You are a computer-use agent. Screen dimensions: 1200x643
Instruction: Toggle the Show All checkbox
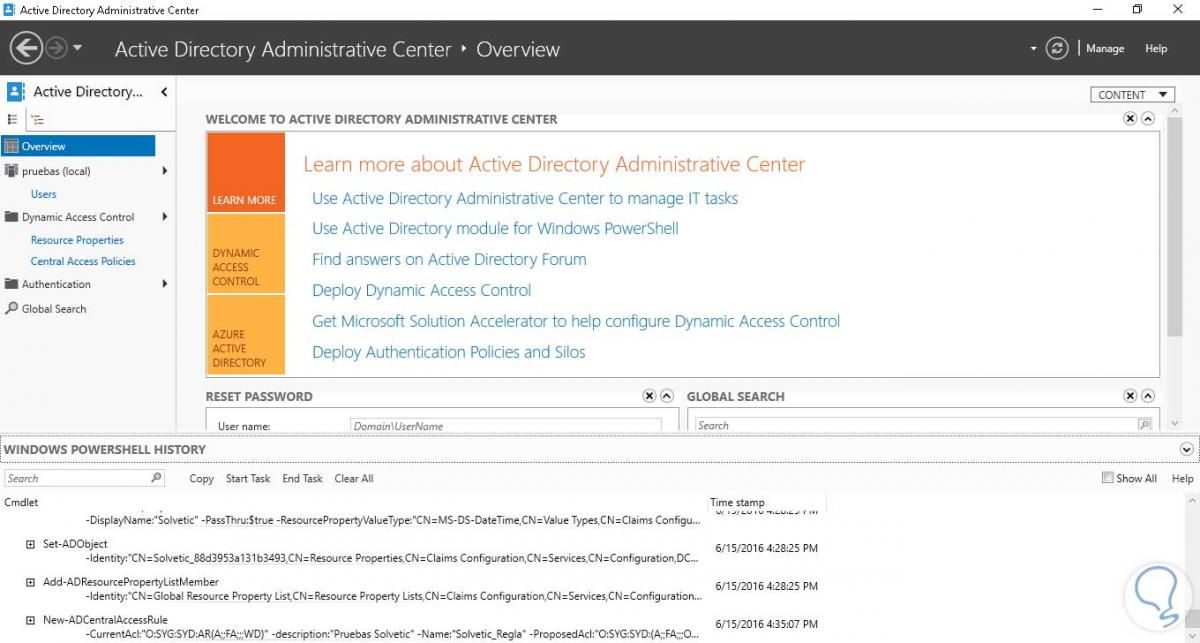1107,478
